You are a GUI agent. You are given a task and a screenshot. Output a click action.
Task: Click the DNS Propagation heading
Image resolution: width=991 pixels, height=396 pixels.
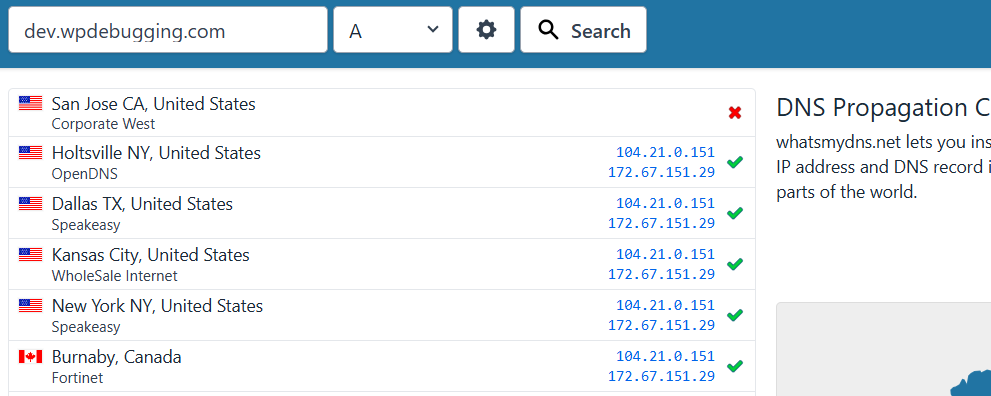pyautogui.click(x=883, y=109)
